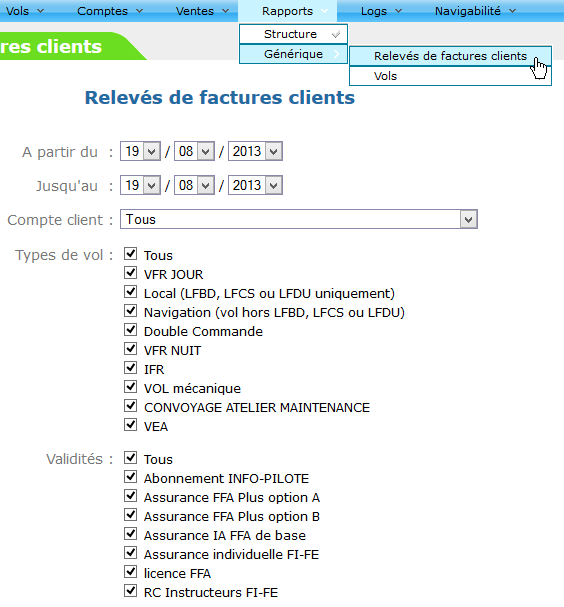Uncheck Tous under Types de vol
Image resolution: width=564 pixels, height=607 pixels.
click(130, 254)
